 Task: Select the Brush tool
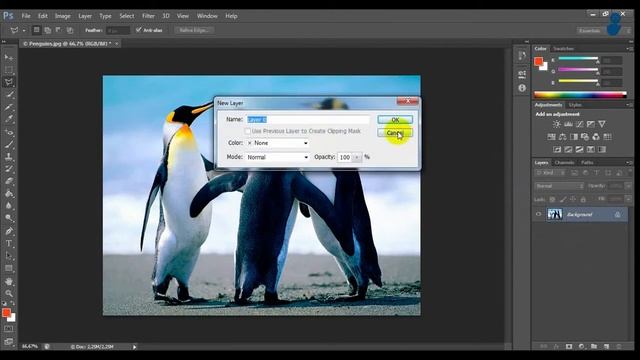[x=9, y=144]
